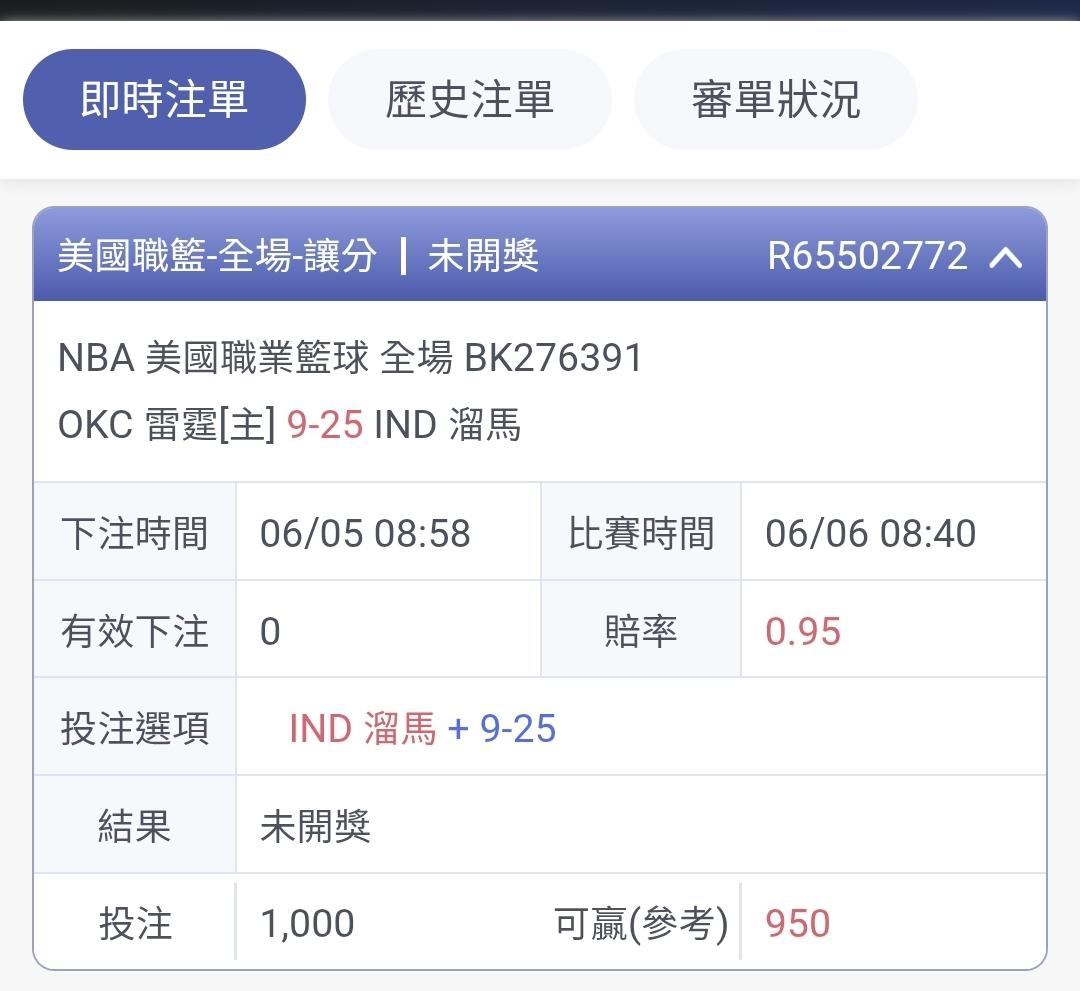
Task: Click the 有效下注 label
Action: (134, 632)
